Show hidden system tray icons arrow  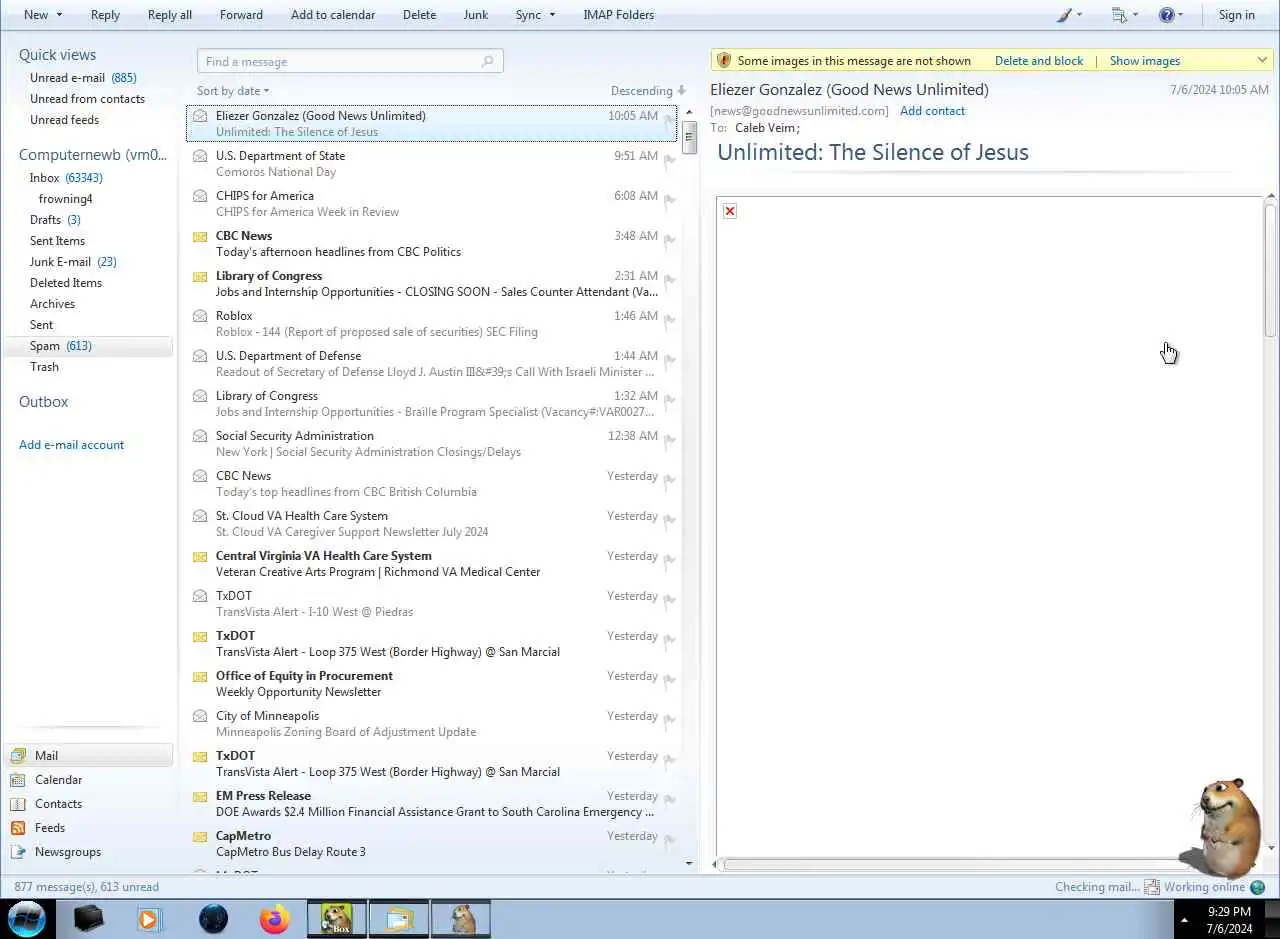(x=1185, y=919)
